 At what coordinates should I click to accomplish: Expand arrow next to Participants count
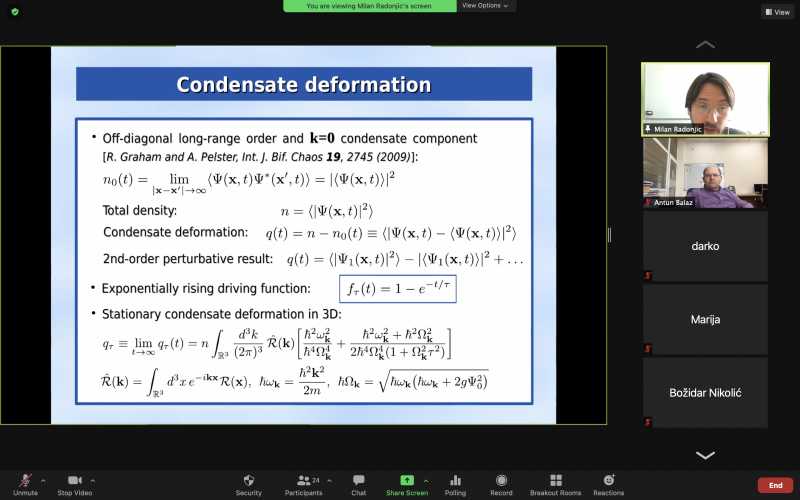(329, 479)
